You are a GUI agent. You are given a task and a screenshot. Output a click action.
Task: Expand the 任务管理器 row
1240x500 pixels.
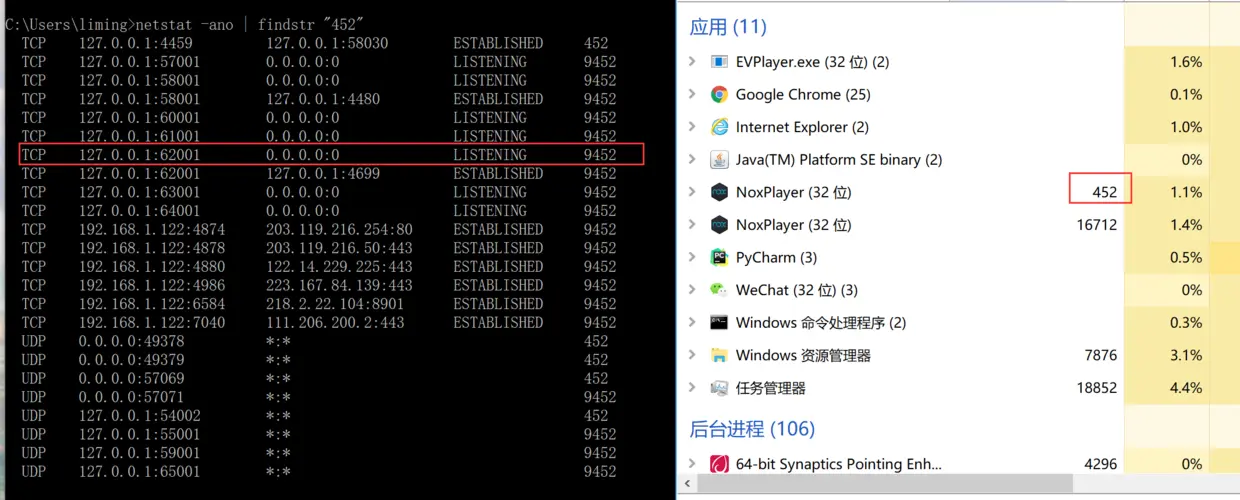[692, 388]
